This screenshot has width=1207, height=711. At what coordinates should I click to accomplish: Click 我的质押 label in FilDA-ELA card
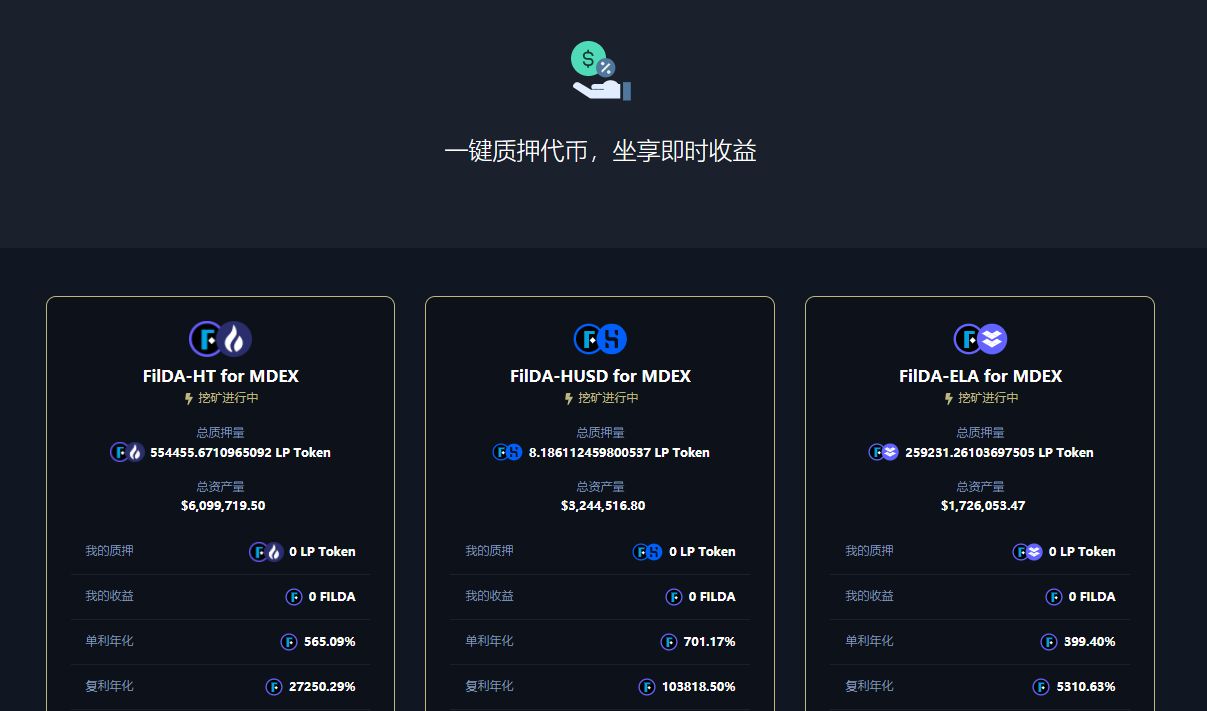(869, 551)
